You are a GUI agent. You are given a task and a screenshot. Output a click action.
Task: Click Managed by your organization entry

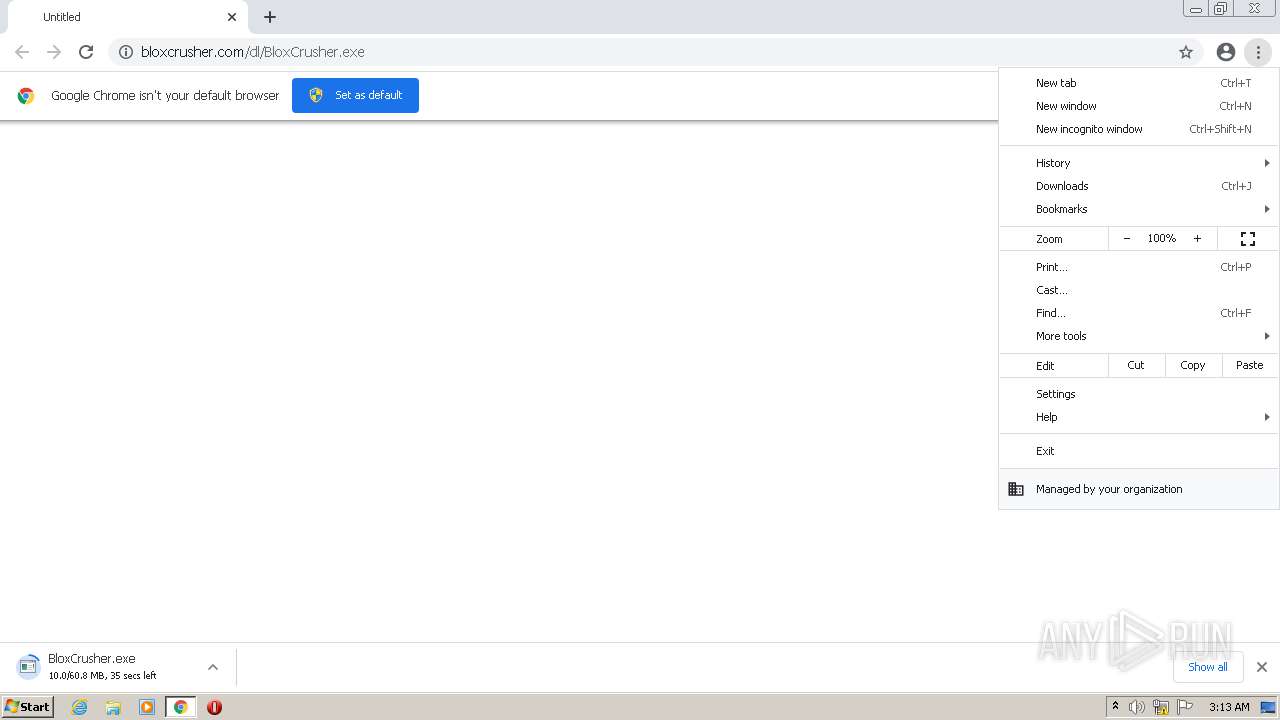pyautogui.click(x=1139, y=489)
